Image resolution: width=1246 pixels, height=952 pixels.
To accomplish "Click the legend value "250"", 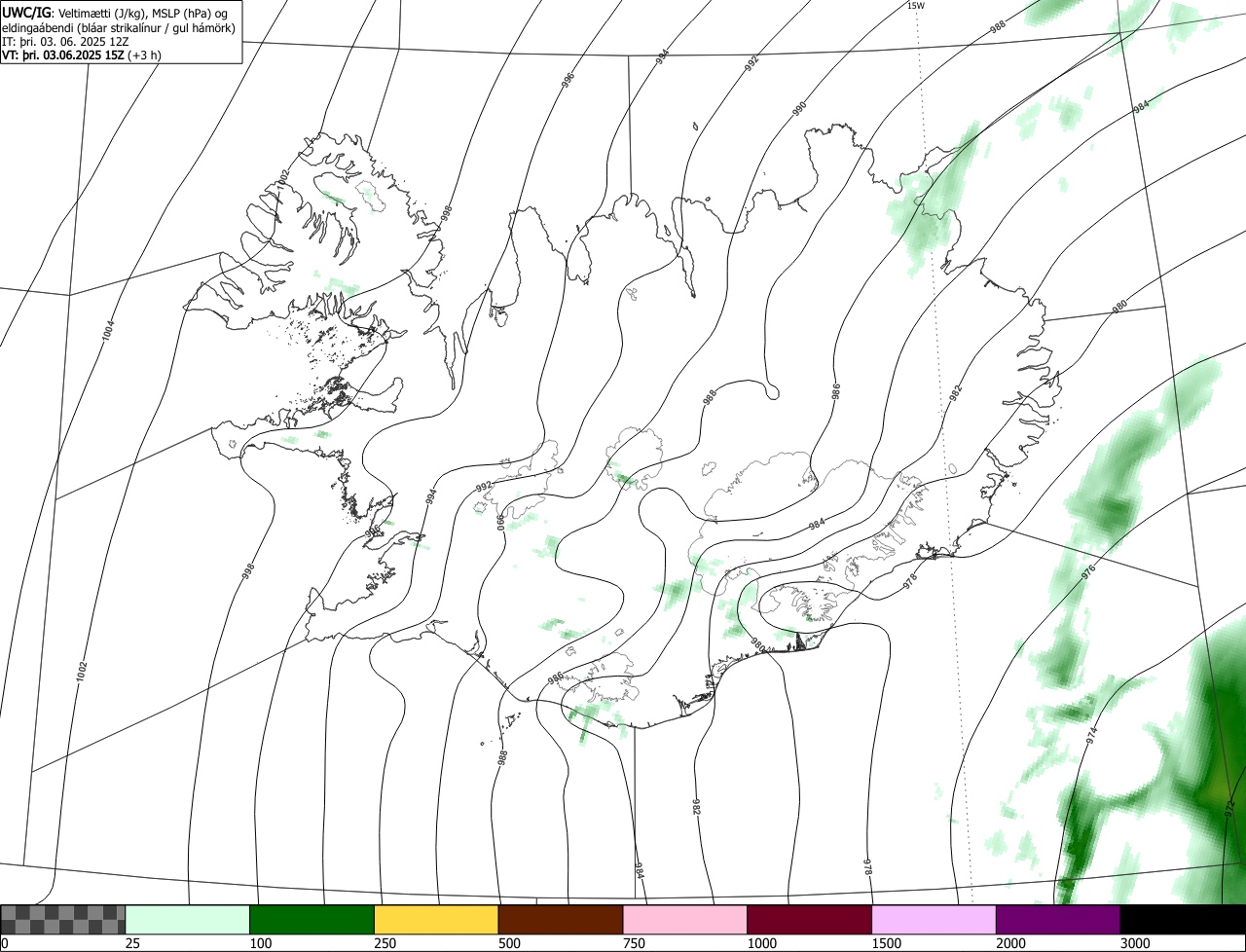I will 385,943.
